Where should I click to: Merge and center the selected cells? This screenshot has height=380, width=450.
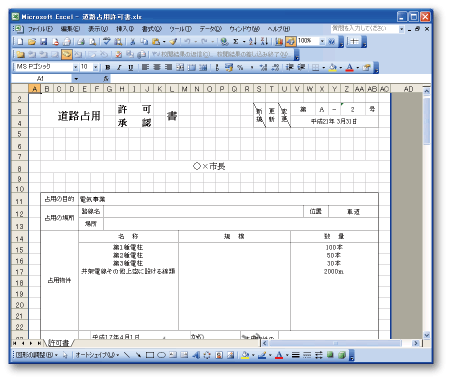180,67
